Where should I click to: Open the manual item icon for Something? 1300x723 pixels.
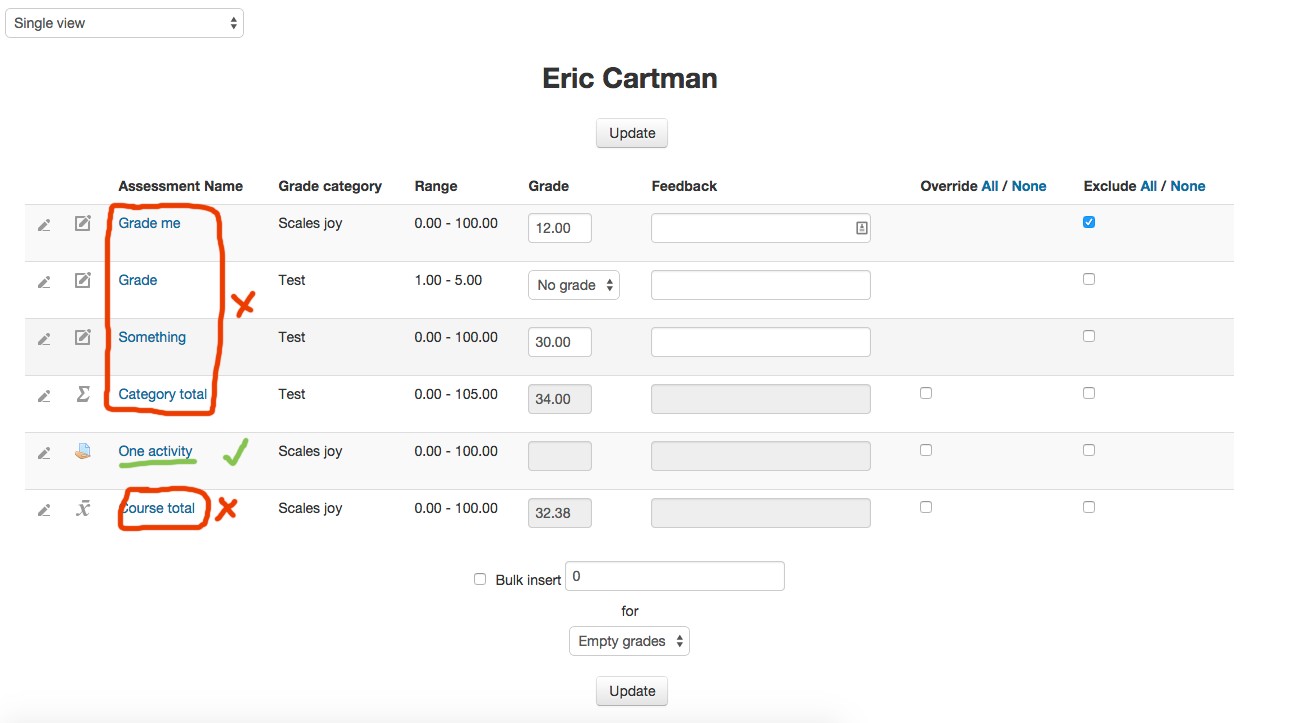coord(83,337)
